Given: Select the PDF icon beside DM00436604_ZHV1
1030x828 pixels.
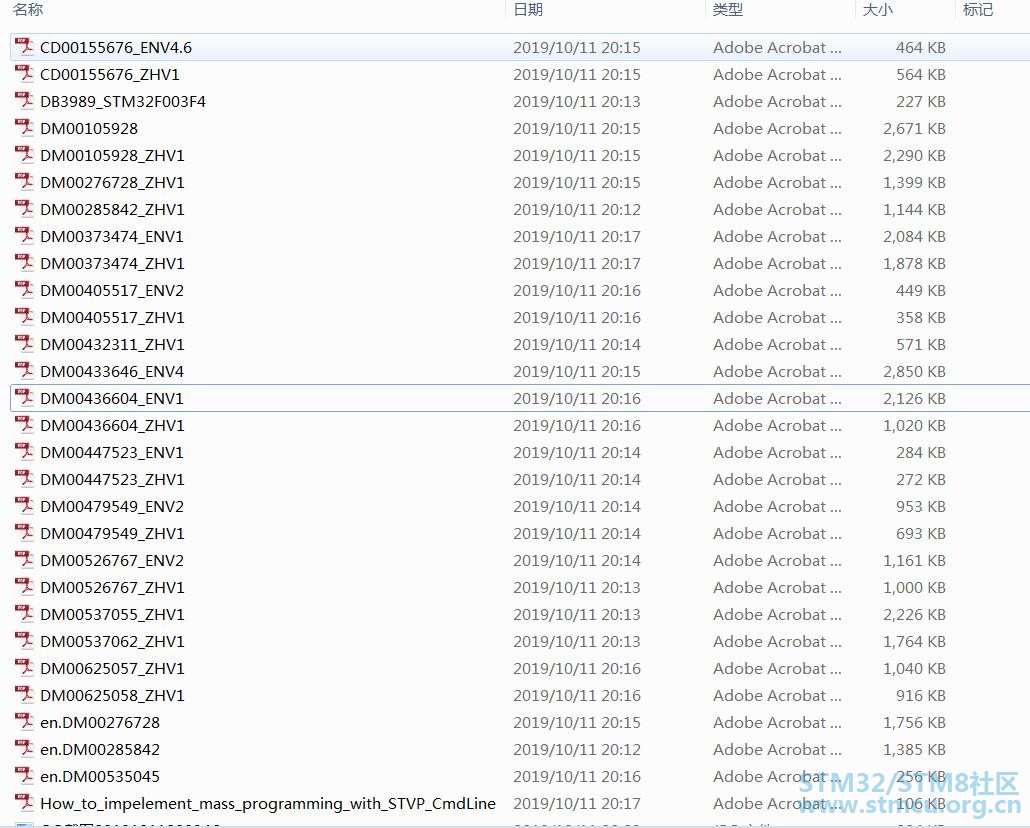Looking at the screenshot, I should [x=24, y=425].
